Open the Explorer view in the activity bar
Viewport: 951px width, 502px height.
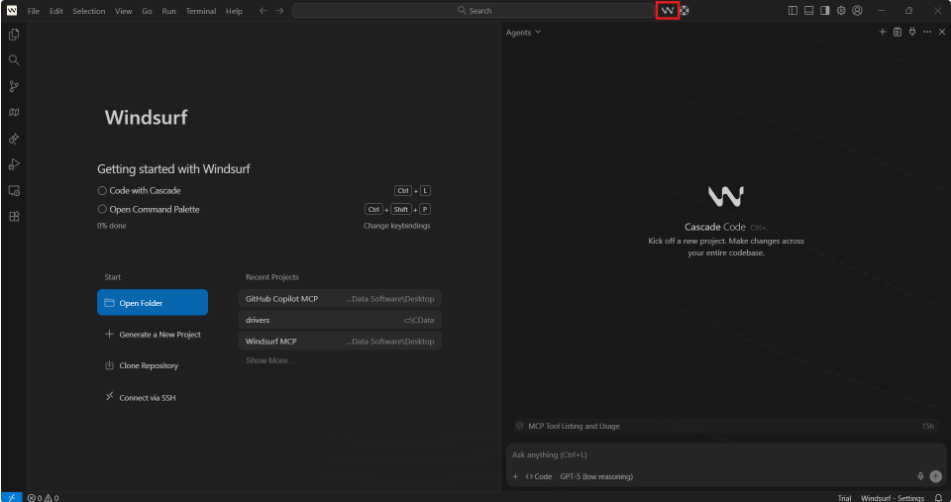tap(14, 35)
